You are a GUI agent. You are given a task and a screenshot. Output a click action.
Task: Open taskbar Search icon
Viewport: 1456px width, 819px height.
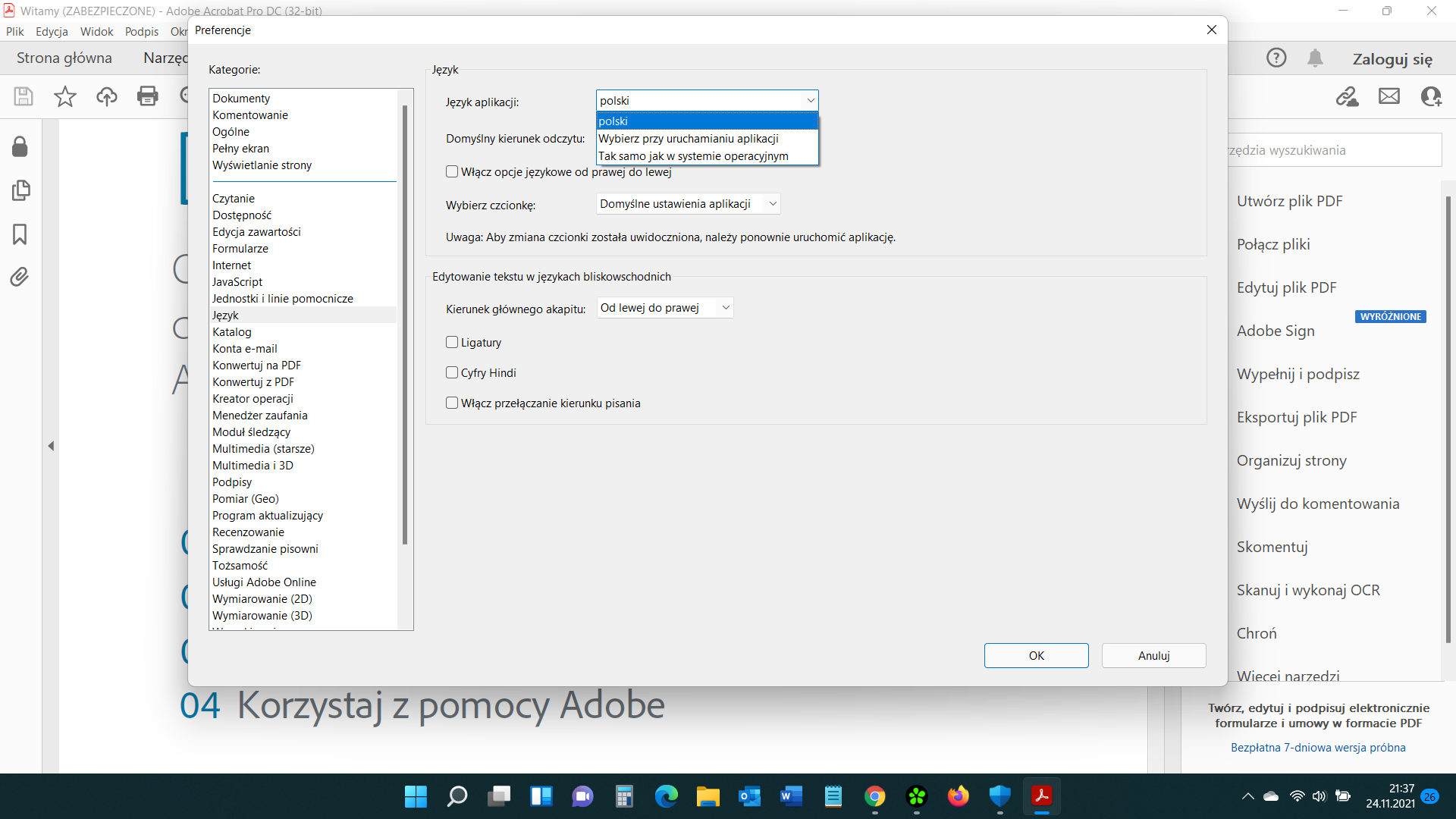[x=457, y=796]
